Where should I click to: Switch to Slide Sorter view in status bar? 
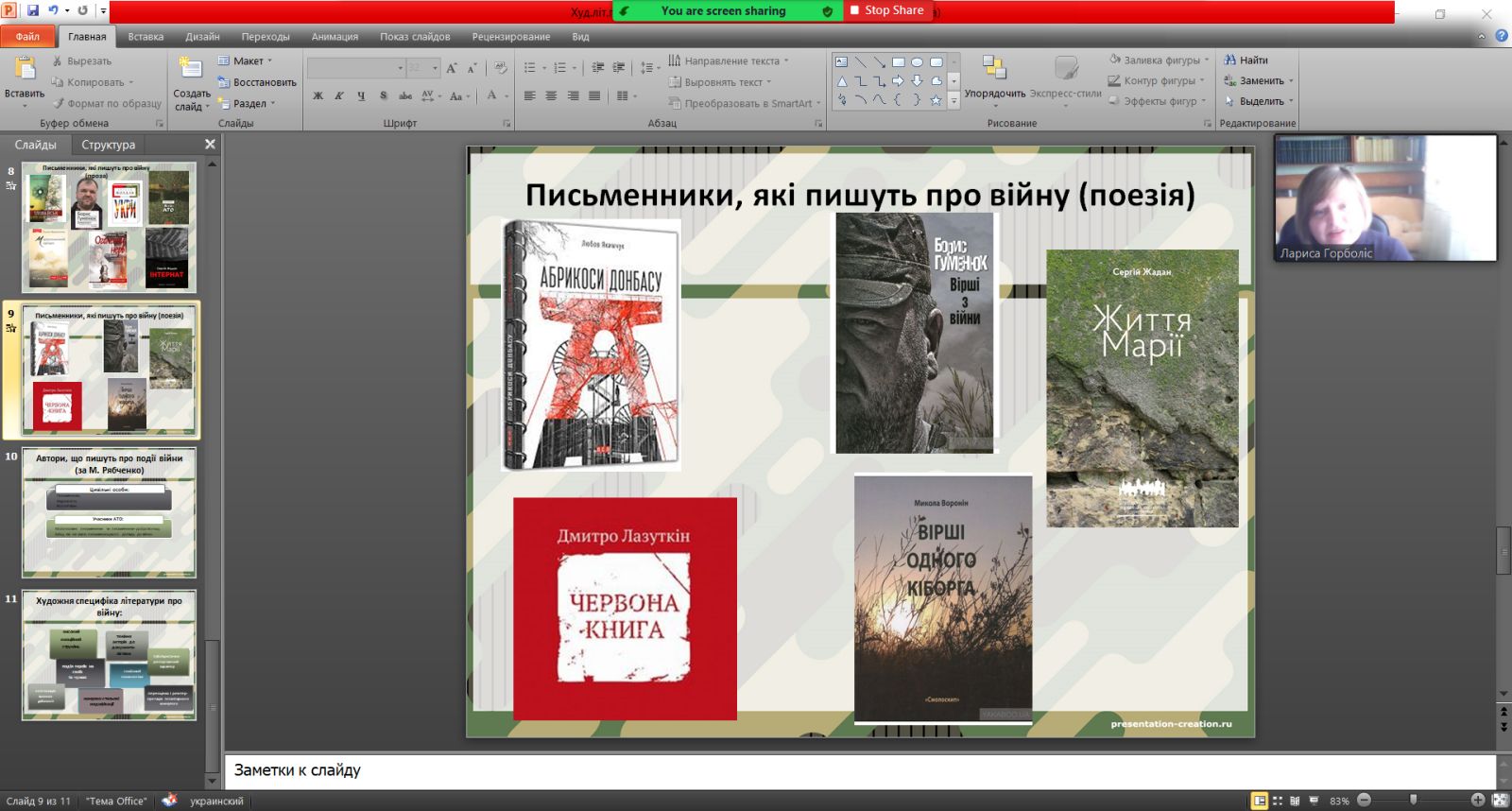tap(1278, 801)
